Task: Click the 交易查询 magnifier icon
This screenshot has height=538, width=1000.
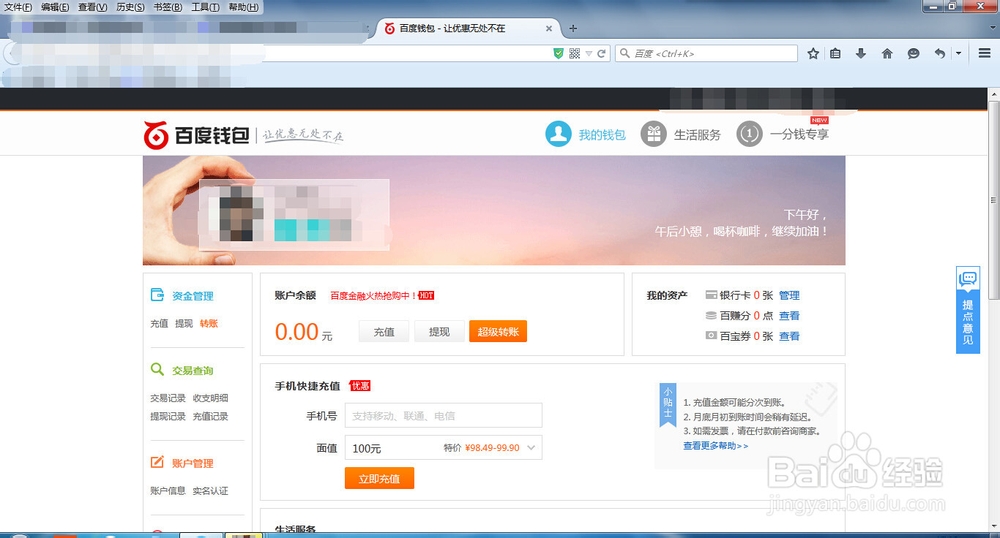Action: (158, 369)
